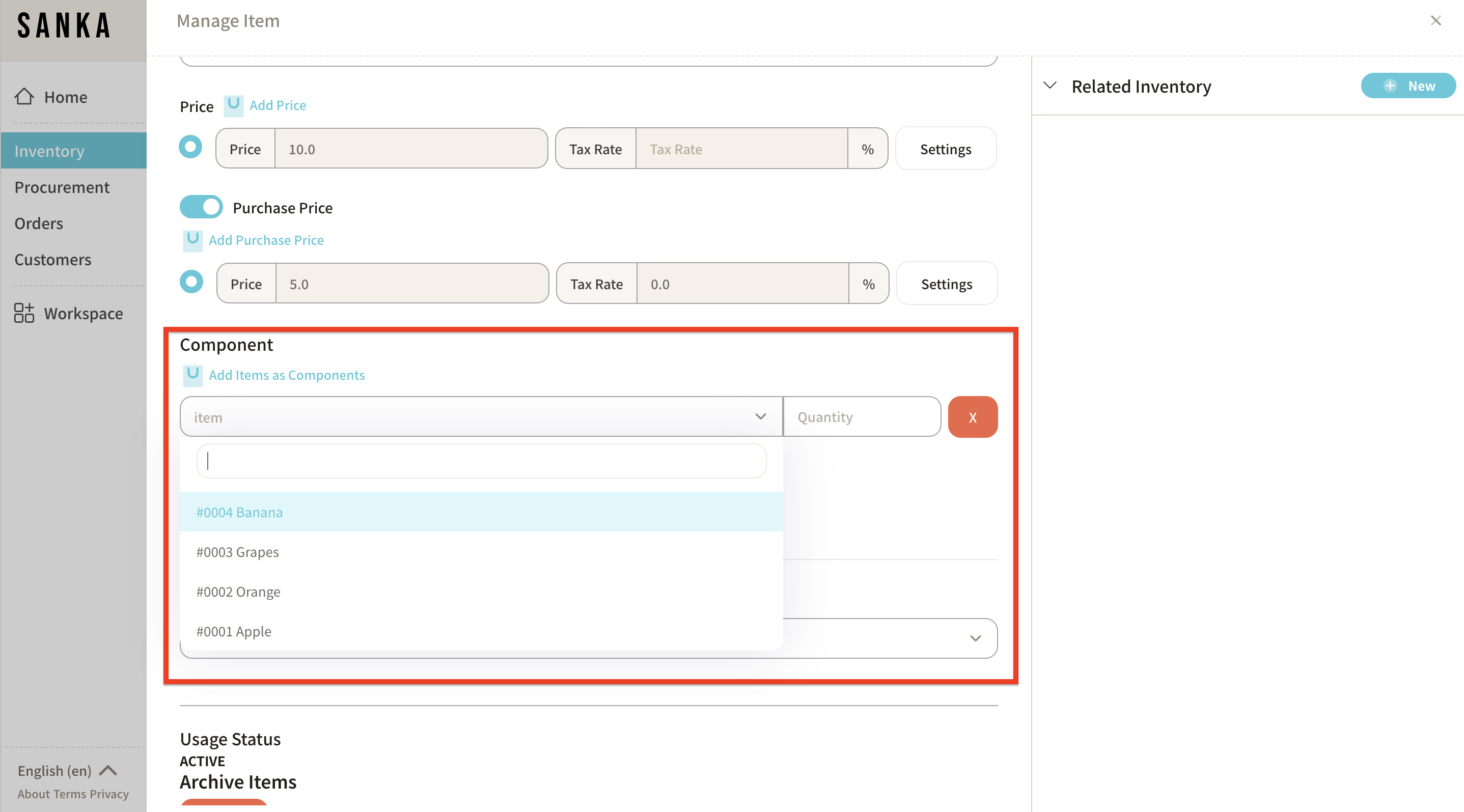Toggle the Purchase Price switch off
Viewport: 1464px width, 812px height.
pos(201,207)
